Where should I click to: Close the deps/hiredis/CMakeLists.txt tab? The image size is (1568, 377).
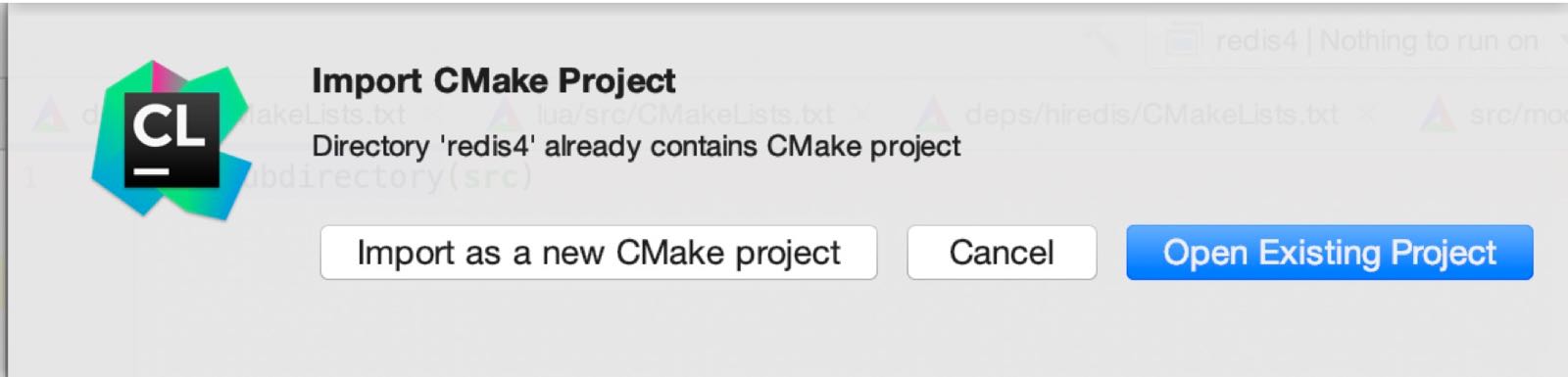[x=1367, y=115]
